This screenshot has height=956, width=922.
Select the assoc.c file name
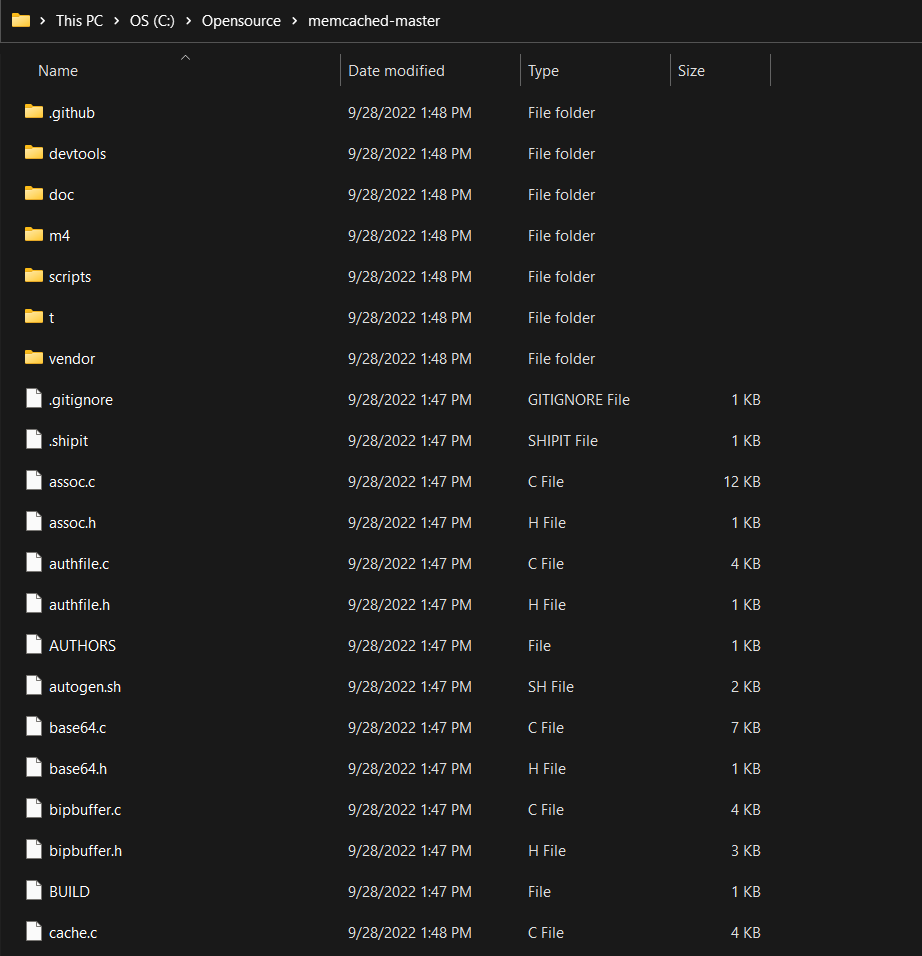tap(72, 482)
